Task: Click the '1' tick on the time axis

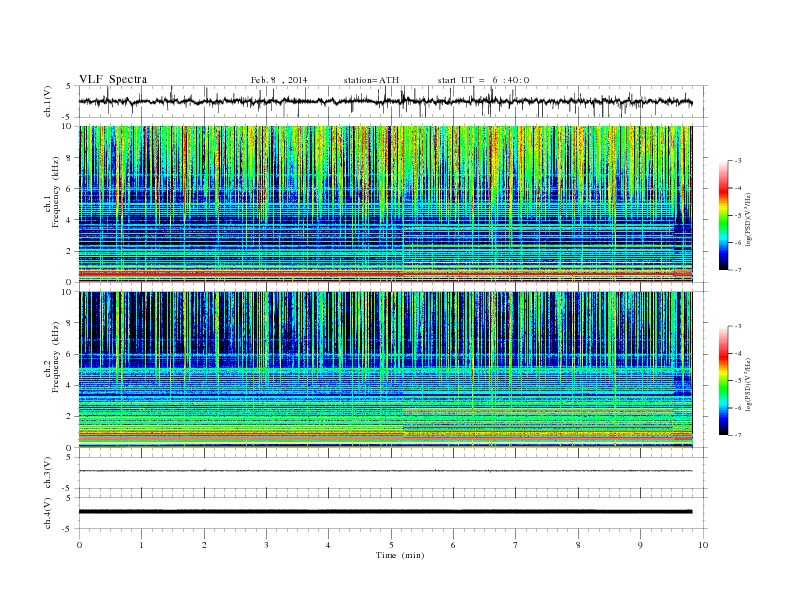Action: click(x=142, y=545)
